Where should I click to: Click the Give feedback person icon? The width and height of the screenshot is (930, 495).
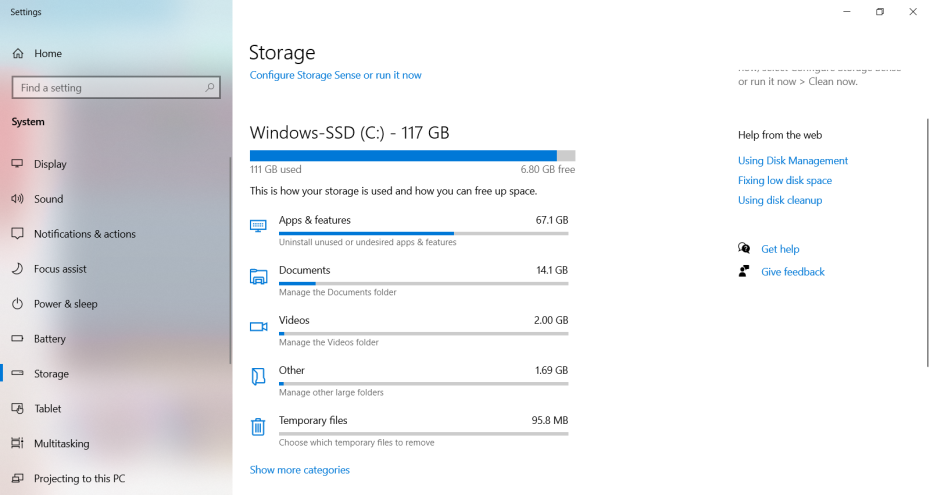[744, 271]
